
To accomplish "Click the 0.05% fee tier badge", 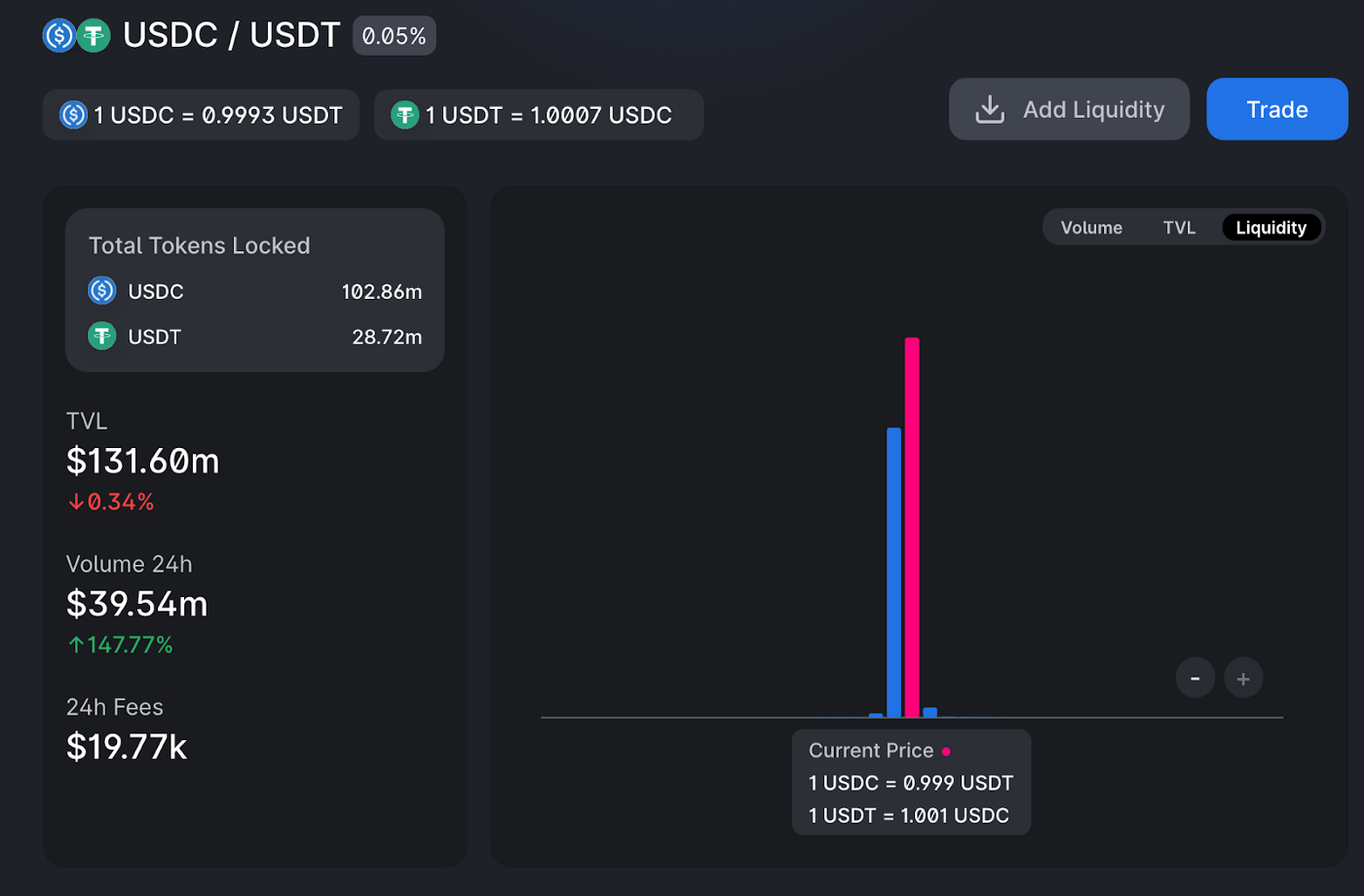I will [394, 35].
